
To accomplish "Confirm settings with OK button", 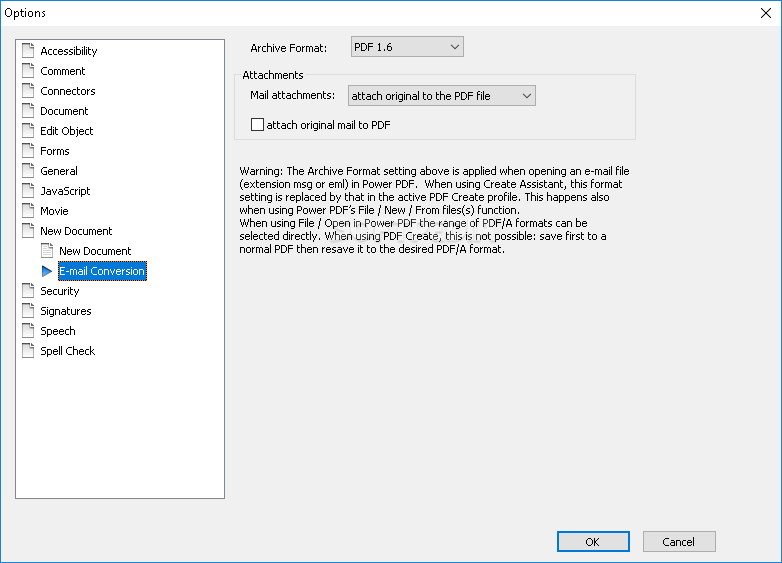I will tap(593, 542).
